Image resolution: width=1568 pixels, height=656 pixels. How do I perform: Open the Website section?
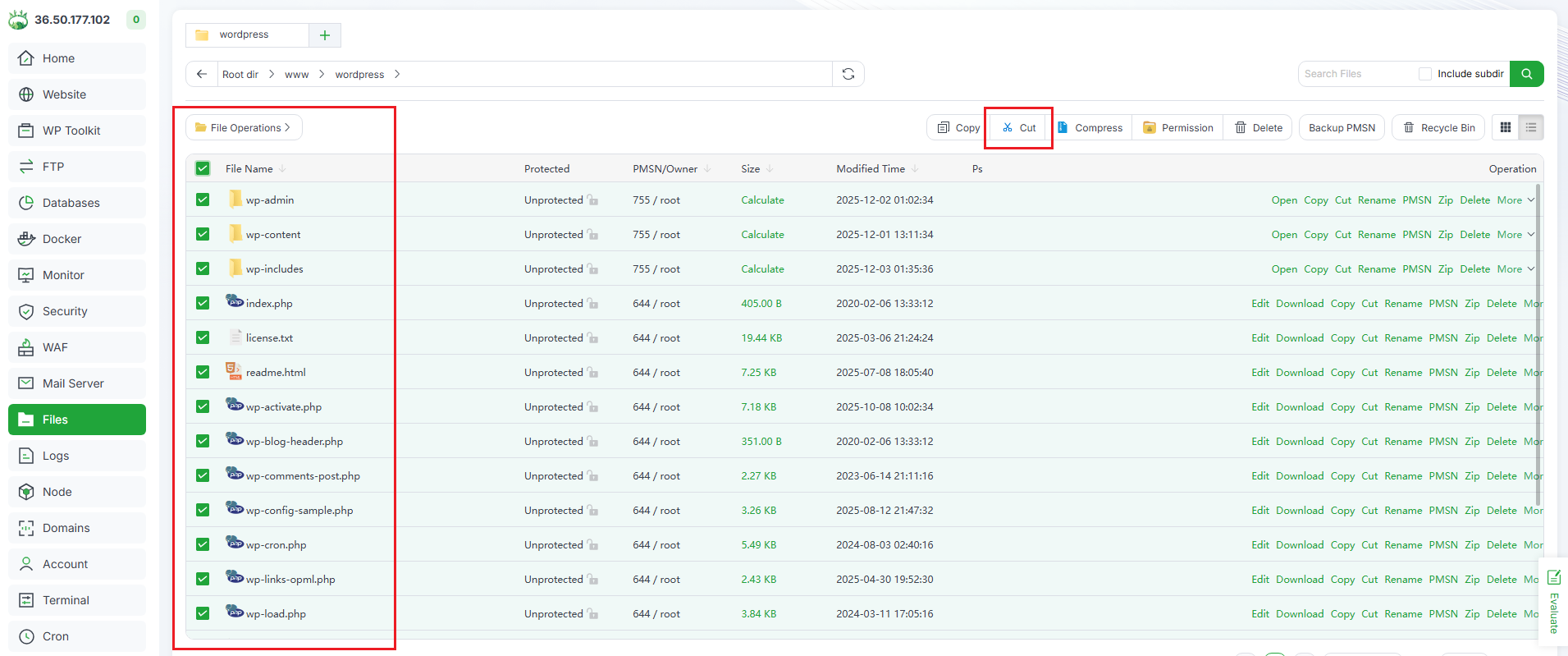(x=77, y=94)
